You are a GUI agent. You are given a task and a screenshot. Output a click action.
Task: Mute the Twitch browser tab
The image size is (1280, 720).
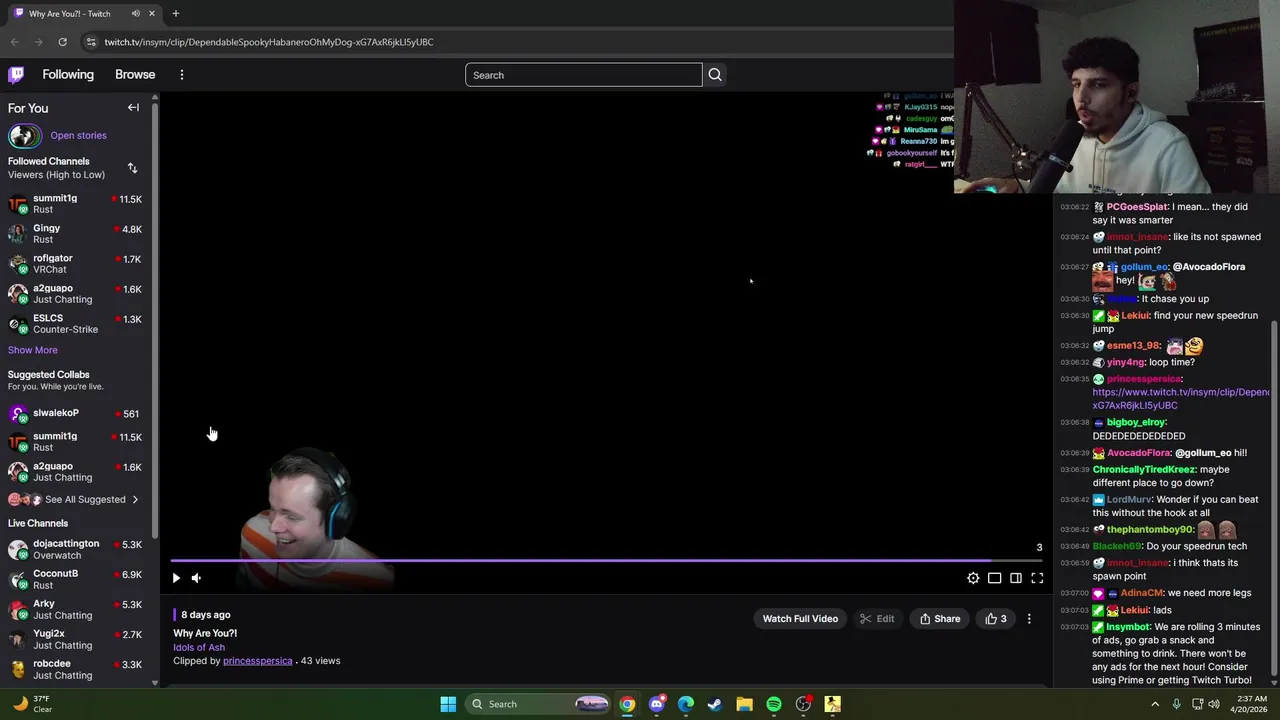(x=135, y=14)
